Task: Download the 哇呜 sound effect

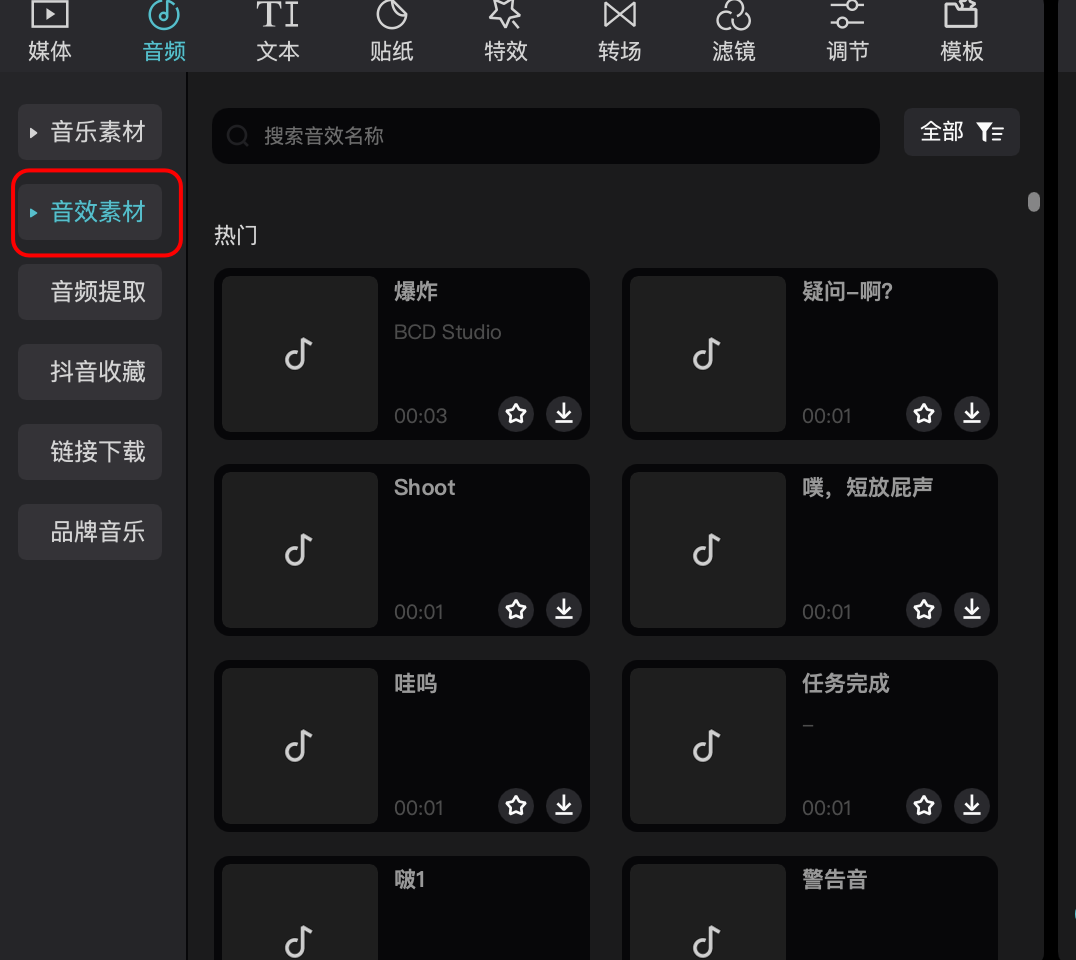Action: 564,806
